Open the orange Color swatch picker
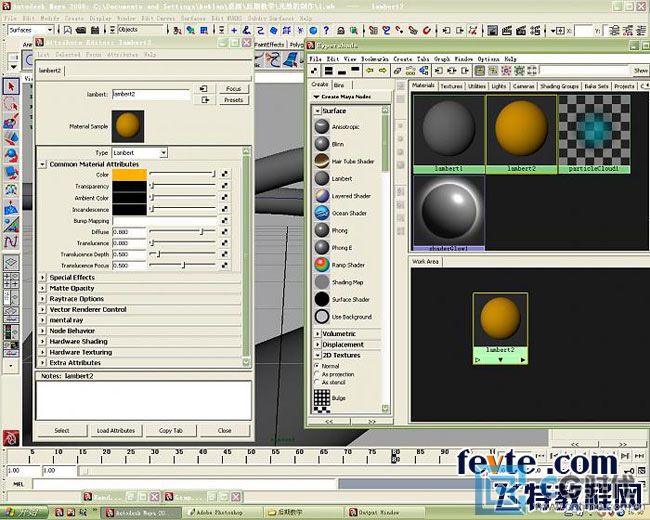The image size is (650, 520). (x=129, y=174)
